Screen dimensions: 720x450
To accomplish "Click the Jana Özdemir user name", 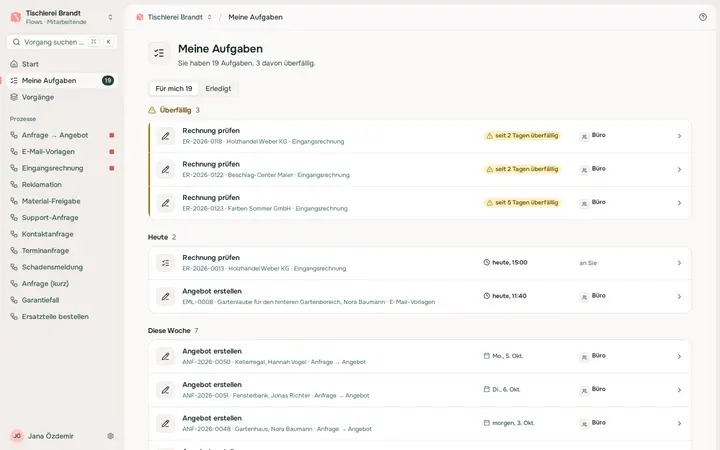I will coord(51,436).
